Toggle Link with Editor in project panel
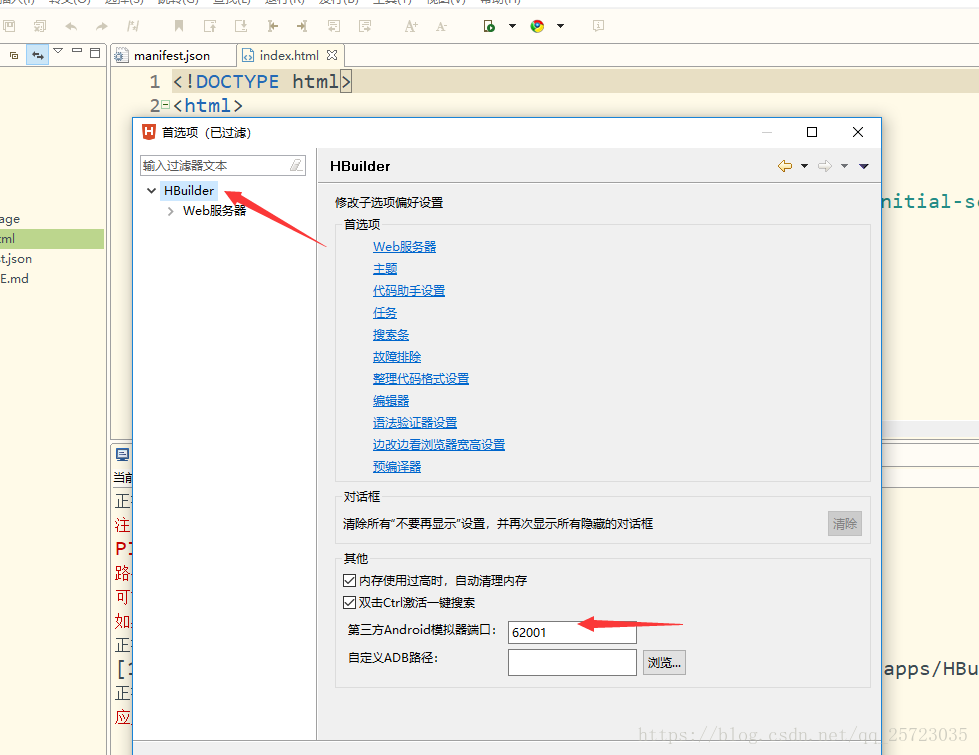Image resolution: width=979 pixels, height=755 pixels. coord(38,55)
